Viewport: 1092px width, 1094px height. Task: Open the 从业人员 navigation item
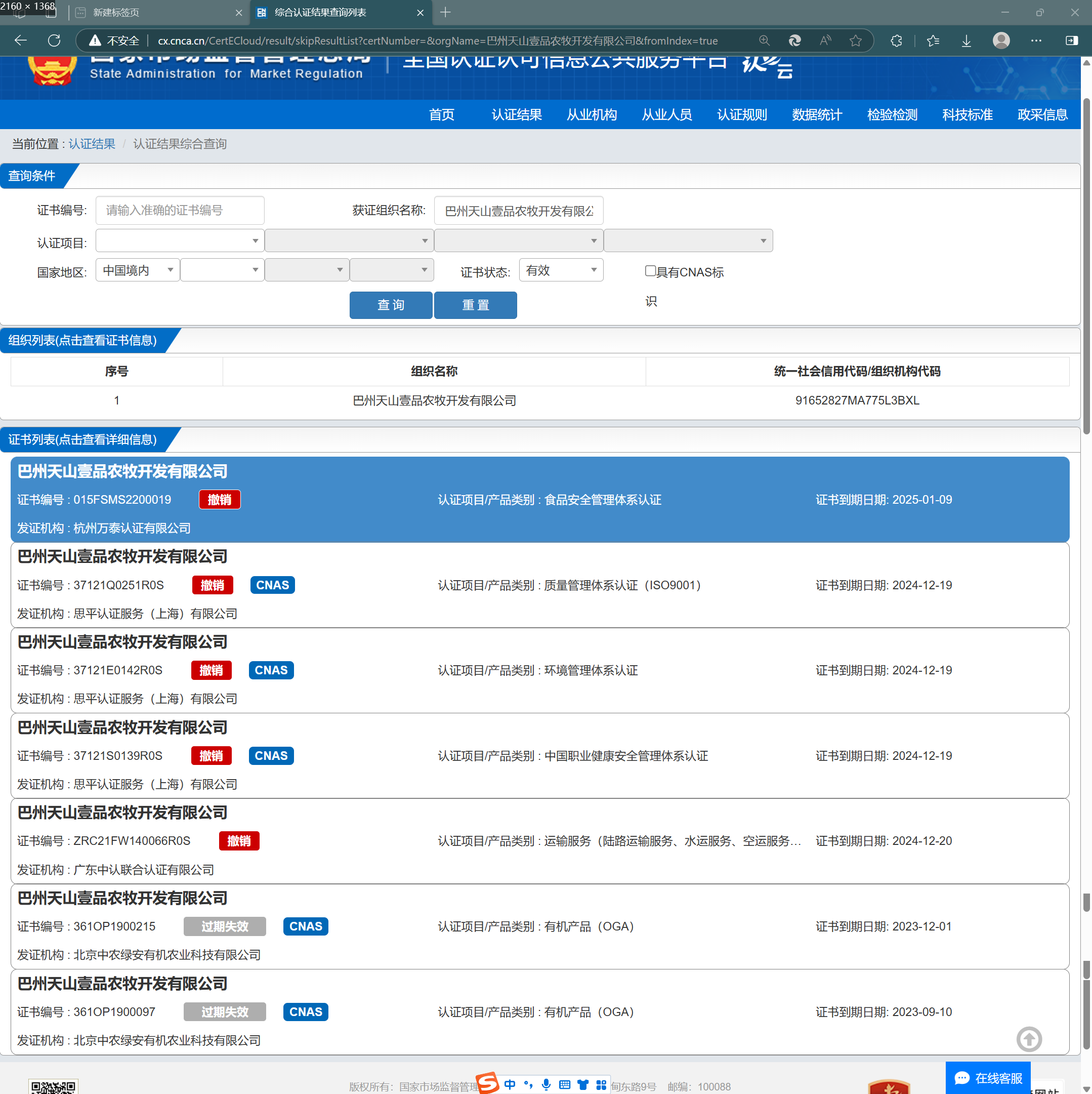tap(667, 115)
